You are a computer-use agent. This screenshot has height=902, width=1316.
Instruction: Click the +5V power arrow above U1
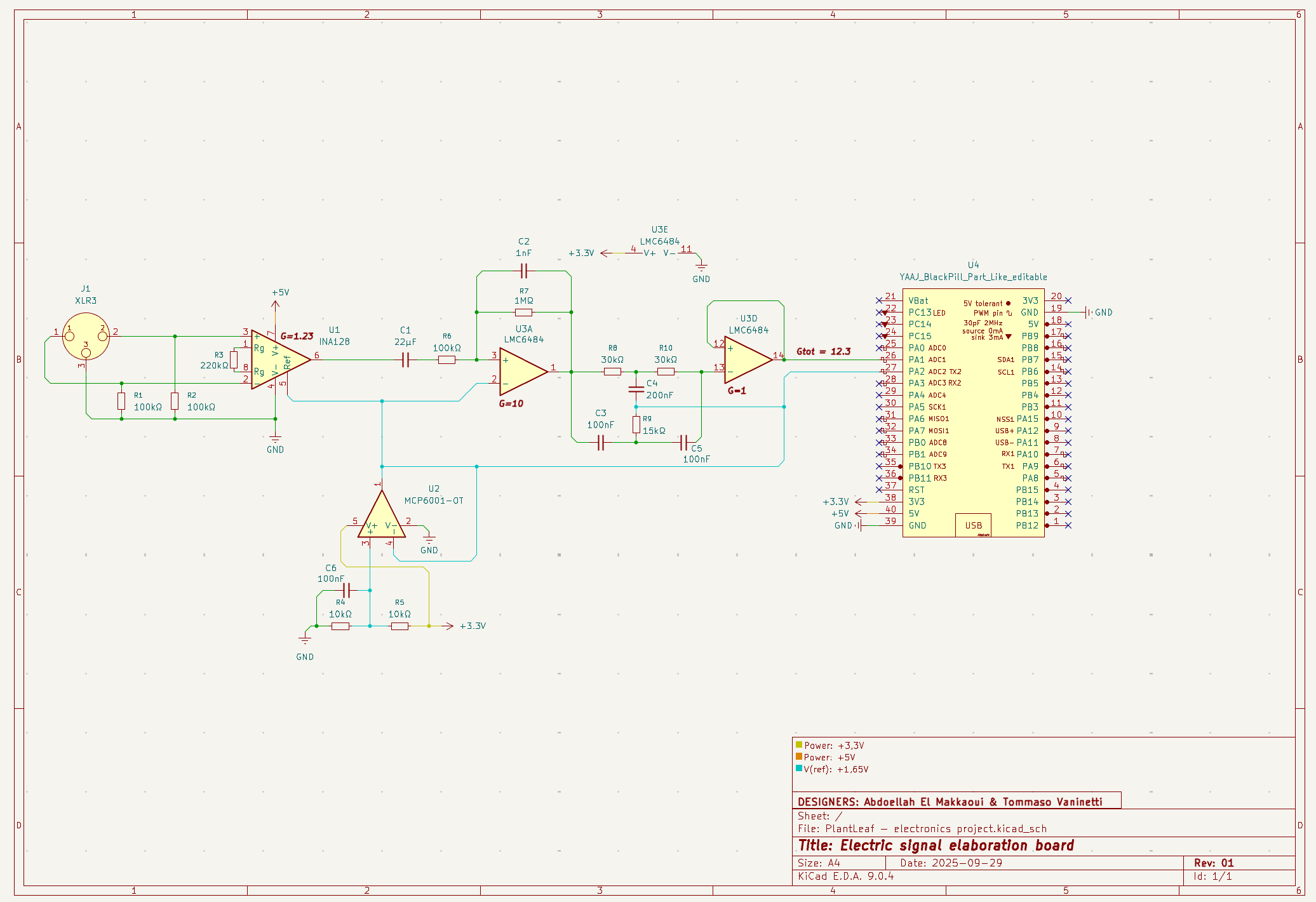(276, 305)
